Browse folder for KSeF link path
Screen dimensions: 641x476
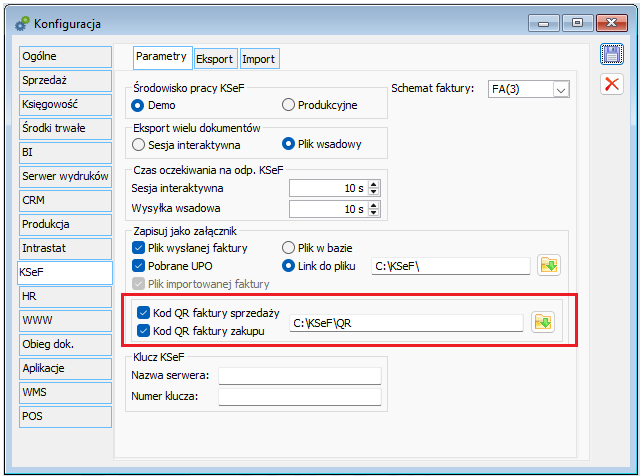[x=548, y=265]
